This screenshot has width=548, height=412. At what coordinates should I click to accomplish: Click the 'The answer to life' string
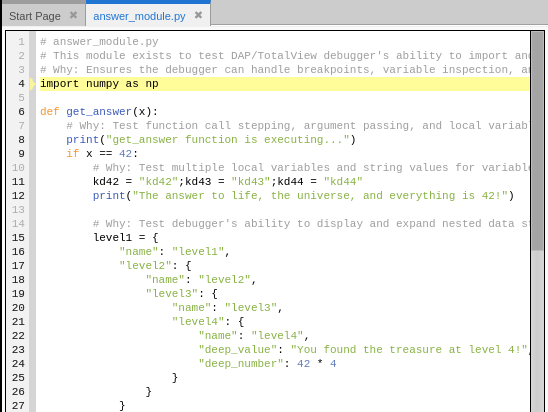tap(320, 196)
